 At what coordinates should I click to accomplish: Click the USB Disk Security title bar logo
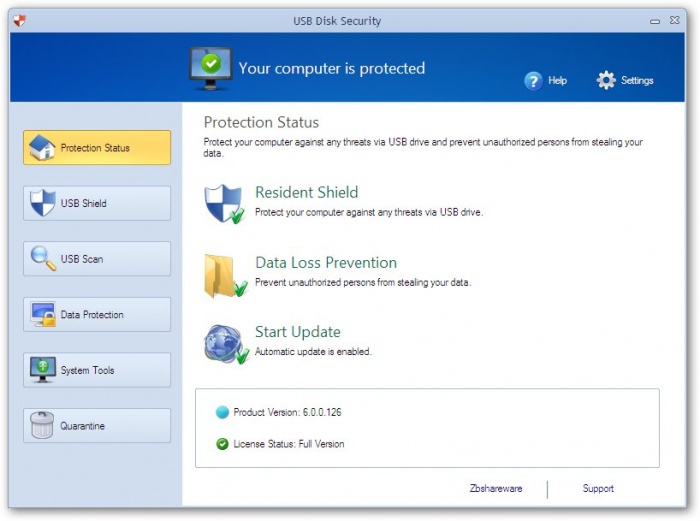tap(19, 21)
